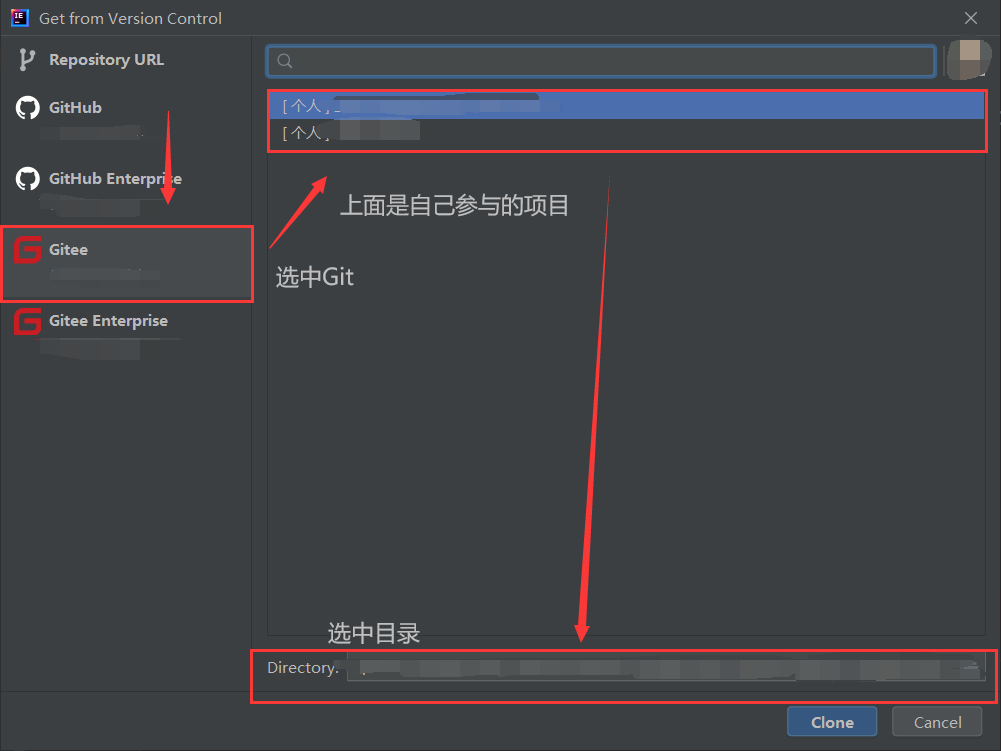Image resolution: width=1001 pixels, height=751 pixels.
Task: Choose GitHub Enterprise in the sidebar
Action: point(115,179)
